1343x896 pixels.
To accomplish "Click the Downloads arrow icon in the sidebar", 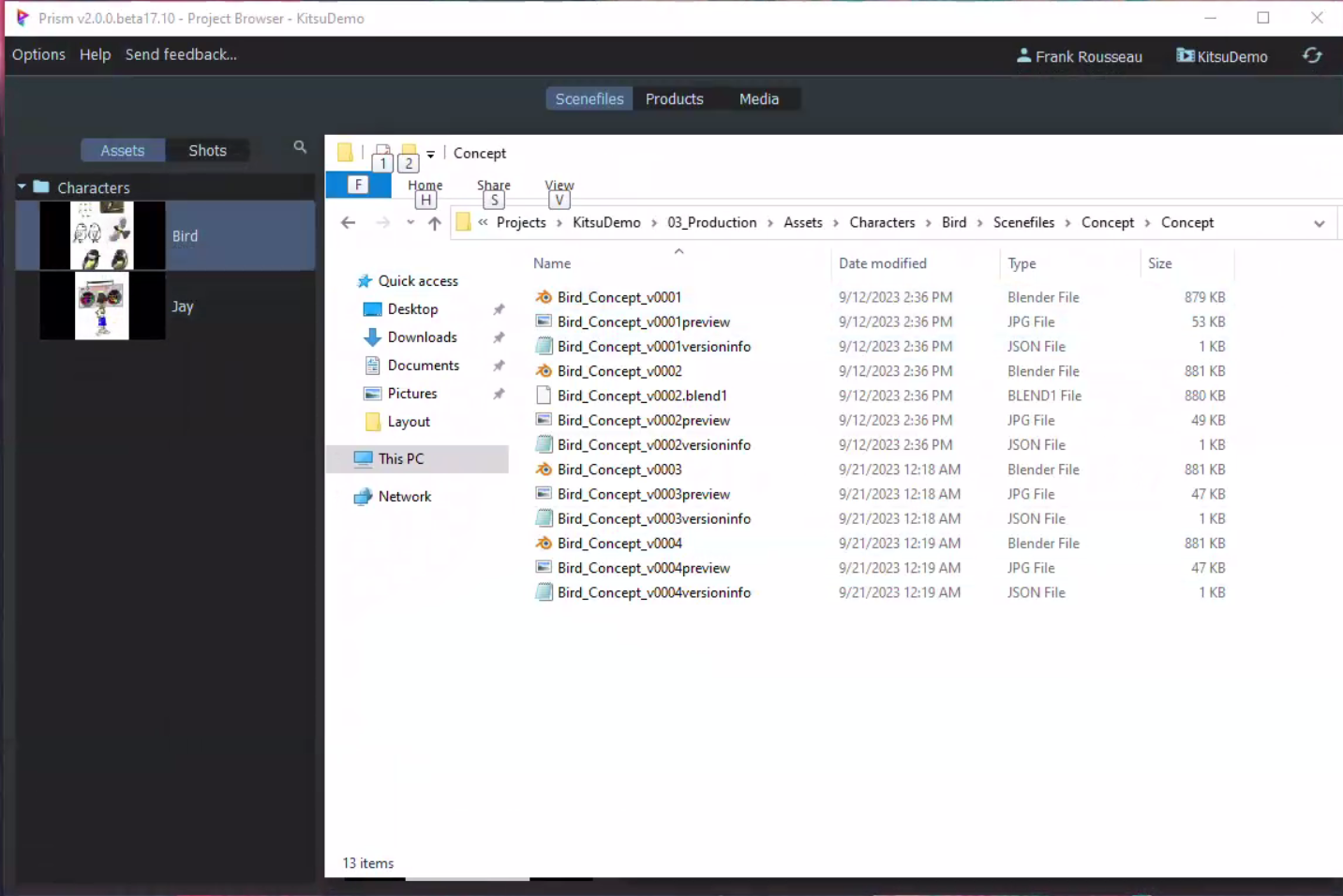I will click(372, 337).
